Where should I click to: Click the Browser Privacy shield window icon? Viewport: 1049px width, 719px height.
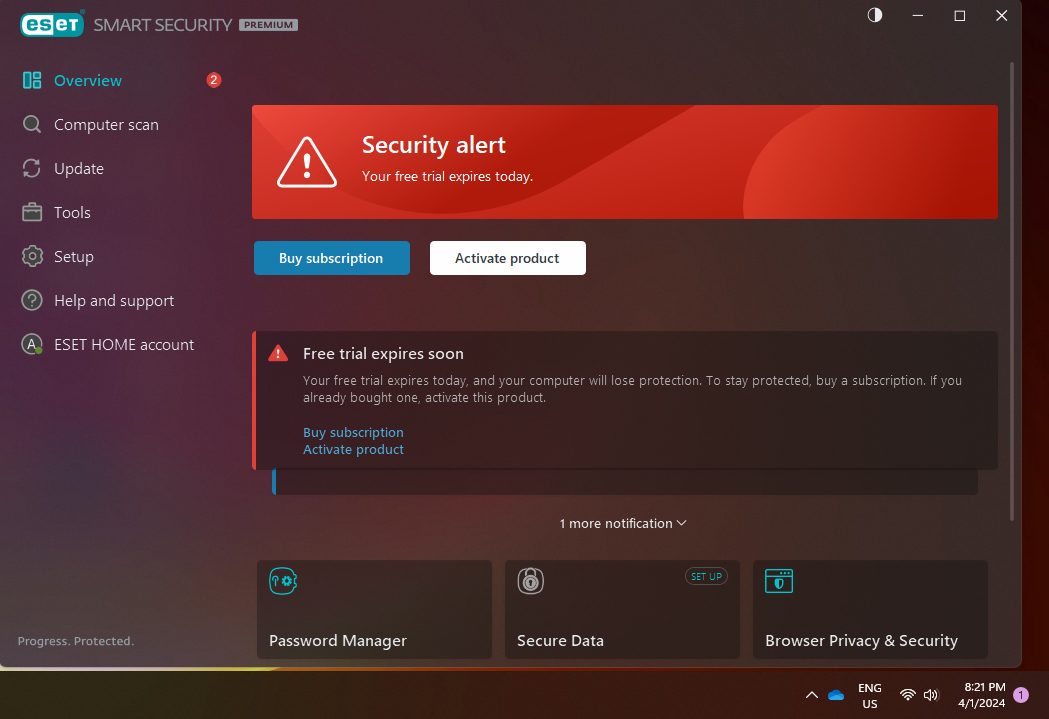779,581
